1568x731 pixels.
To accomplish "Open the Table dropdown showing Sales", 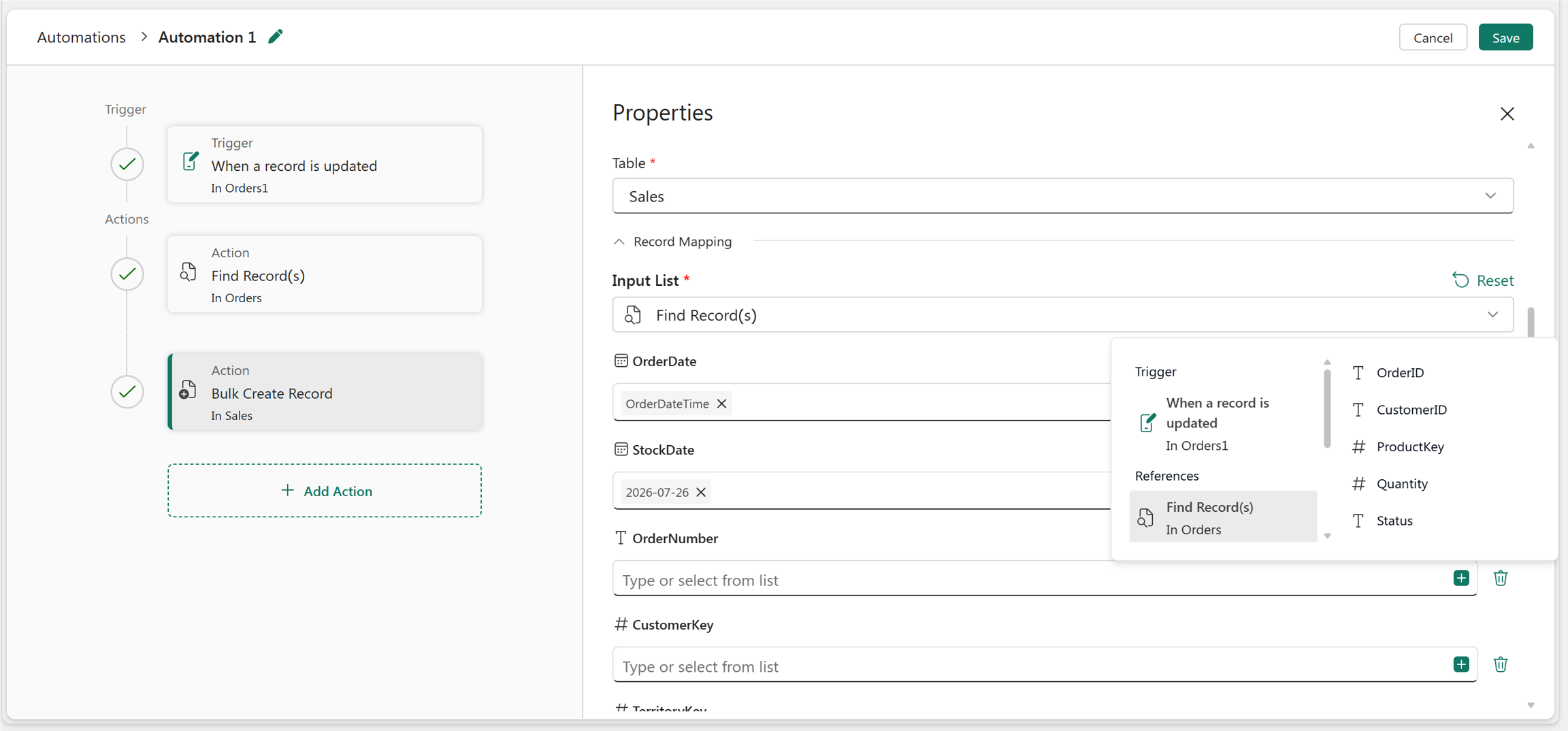I will [1063, 196].
